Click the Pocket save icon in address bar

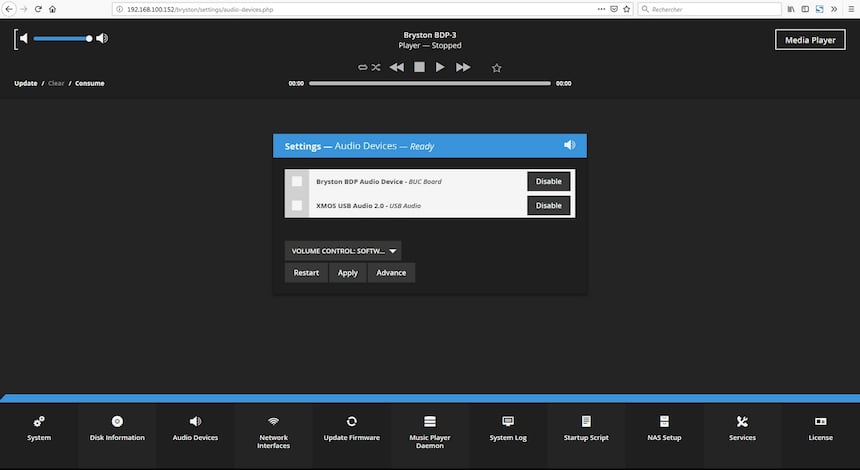click(614, 9)
